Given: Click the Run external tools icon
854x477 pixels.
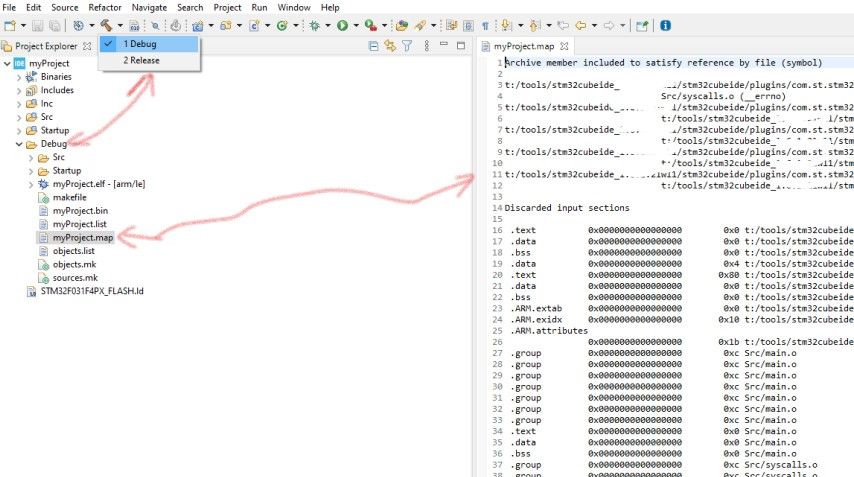Looking at the screenshot, I should (x=371, y=26).
